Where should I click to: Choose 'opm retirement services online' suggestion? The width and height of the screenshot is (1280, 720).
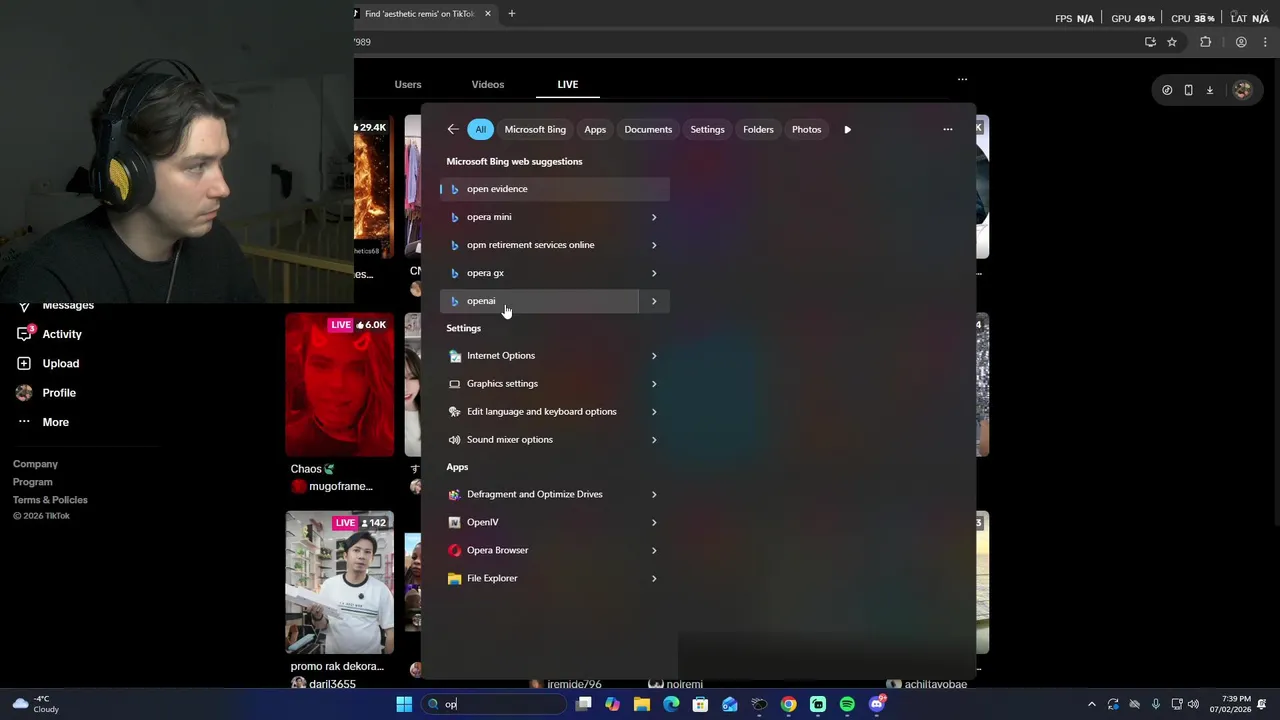540,245
